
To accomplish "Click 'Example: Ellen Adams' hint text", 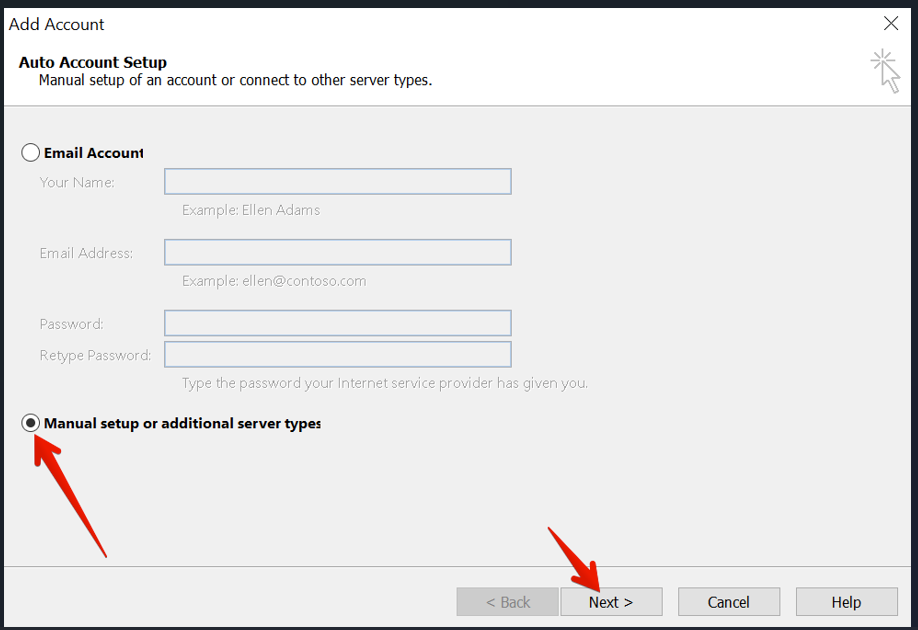I will click(x=251, y=210).
